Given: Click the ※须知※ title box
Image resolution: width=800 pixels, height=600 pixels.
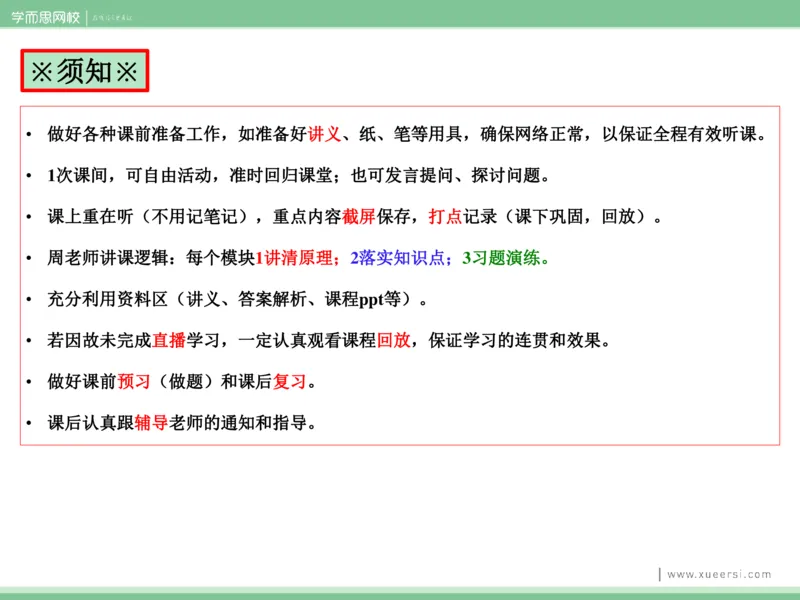Looking at the screenshot, I should [x=85, y=70].
